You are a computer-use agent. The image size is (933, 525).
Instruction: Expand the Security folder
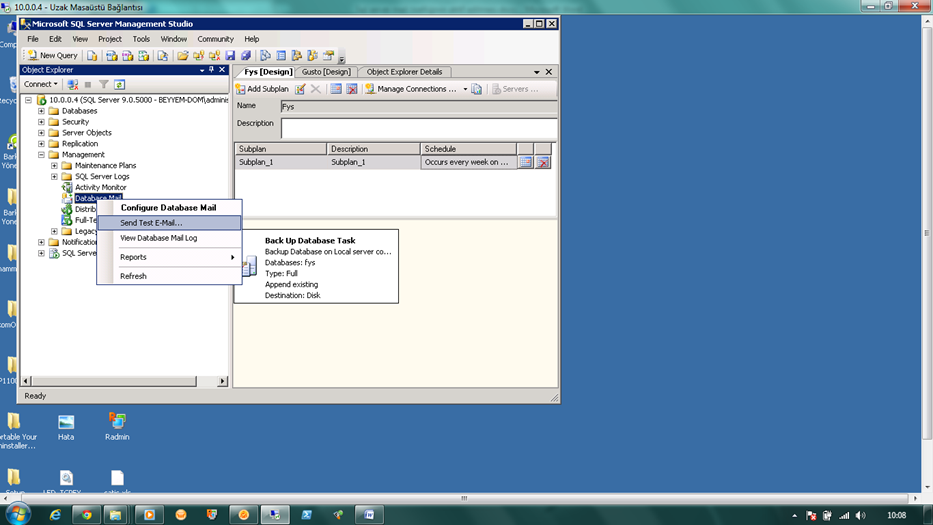pos(41,122)
